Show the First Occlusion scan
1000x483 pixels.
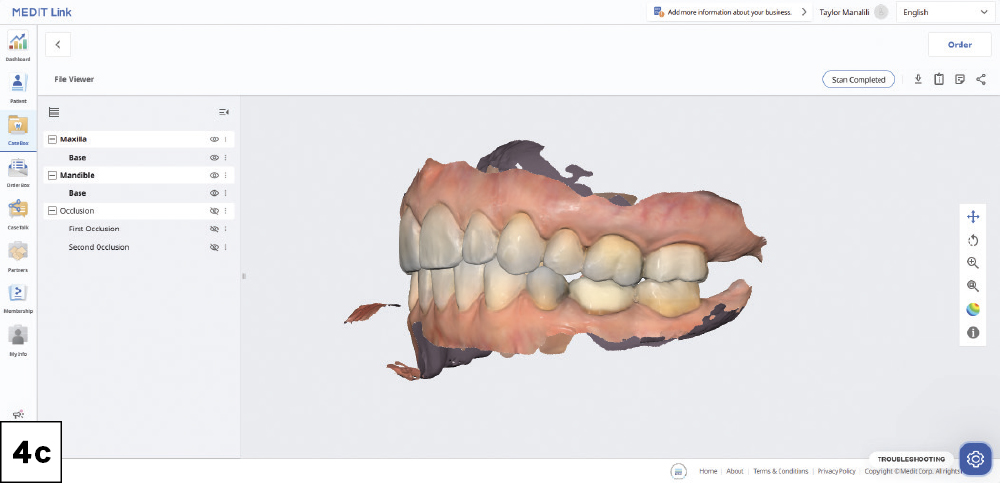point(214,229)
